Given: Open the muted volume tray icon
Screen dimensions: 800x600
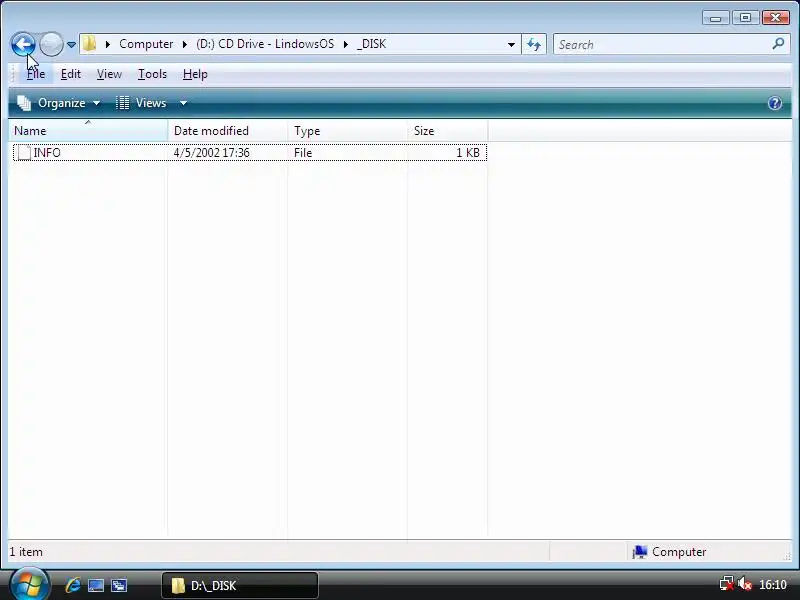Looking at the screenshot, I should pos(745,583).
